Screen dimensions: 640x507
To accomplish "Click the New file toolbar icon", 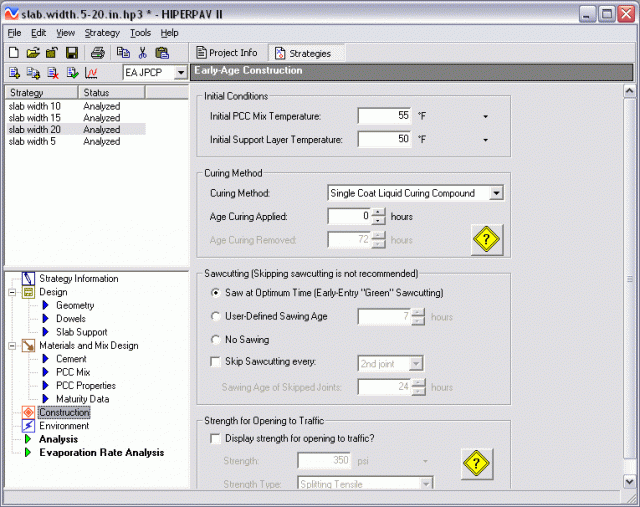I will point(13,52).
